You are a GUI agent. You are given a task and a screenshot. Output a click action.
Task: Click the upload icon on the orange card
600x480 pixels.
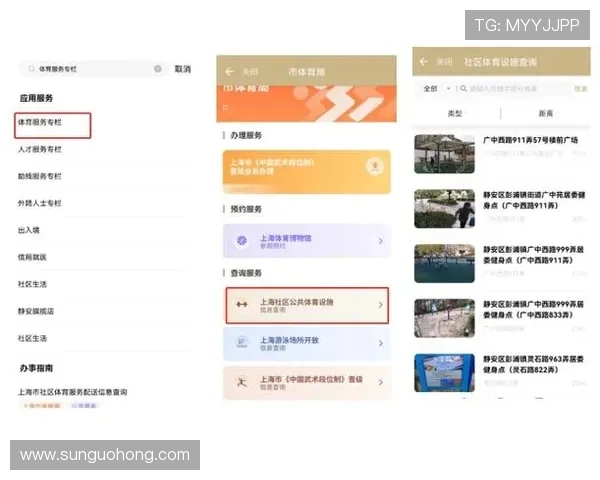coord(375,167)
